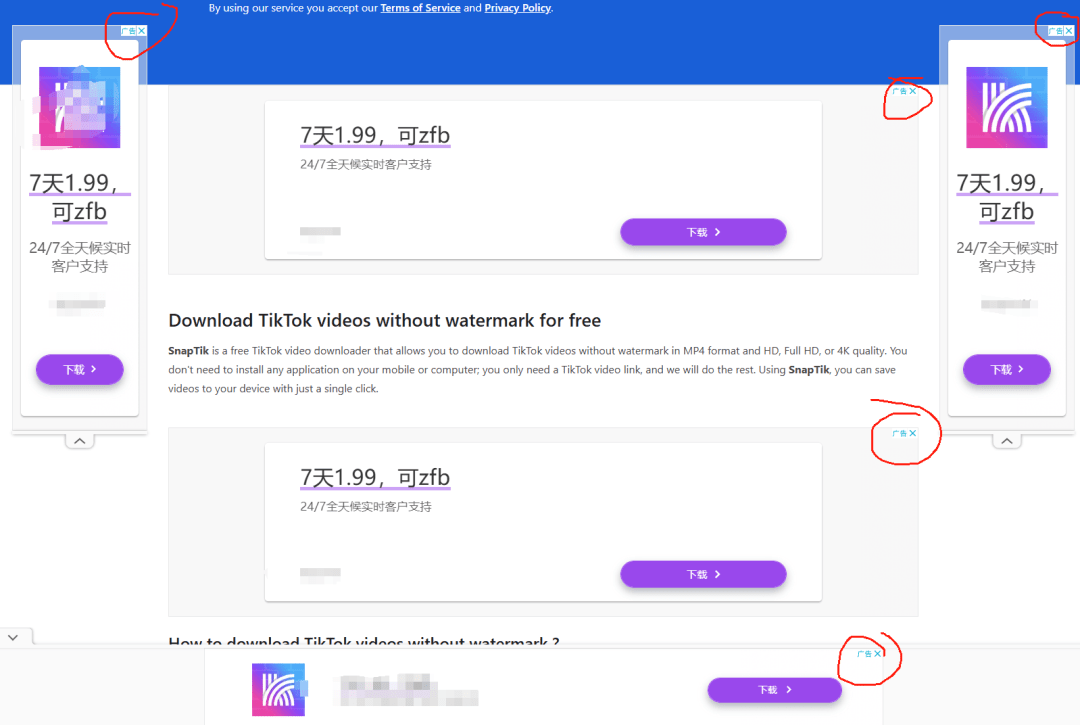The width and height of the screenshot is (1080, 725).
Task: Dismiss the top center banner ad
Action: click(x=913, y=91)
